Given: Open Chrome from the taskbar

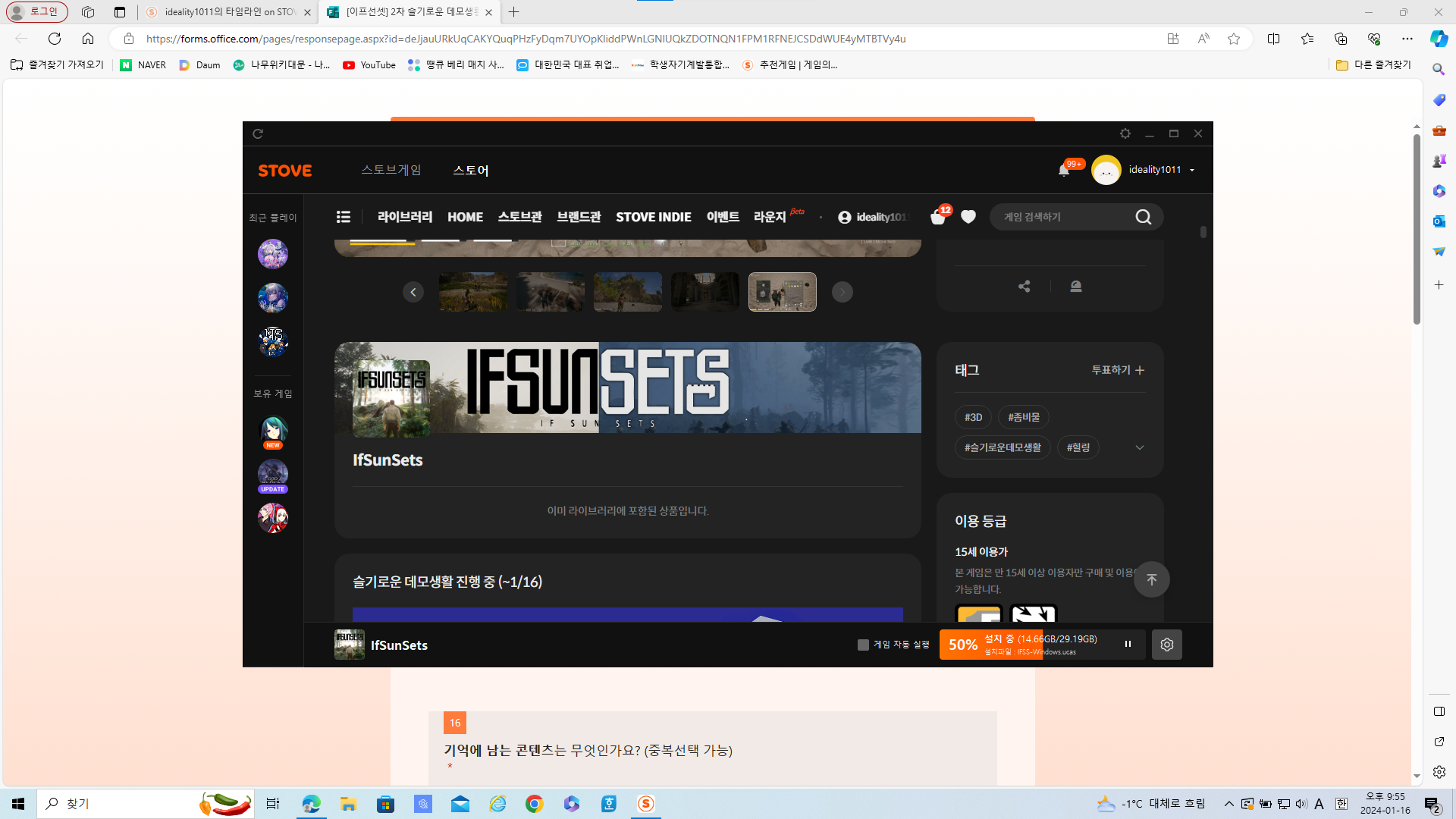Looking at the screenshot, I should click(x=535, y=804).
